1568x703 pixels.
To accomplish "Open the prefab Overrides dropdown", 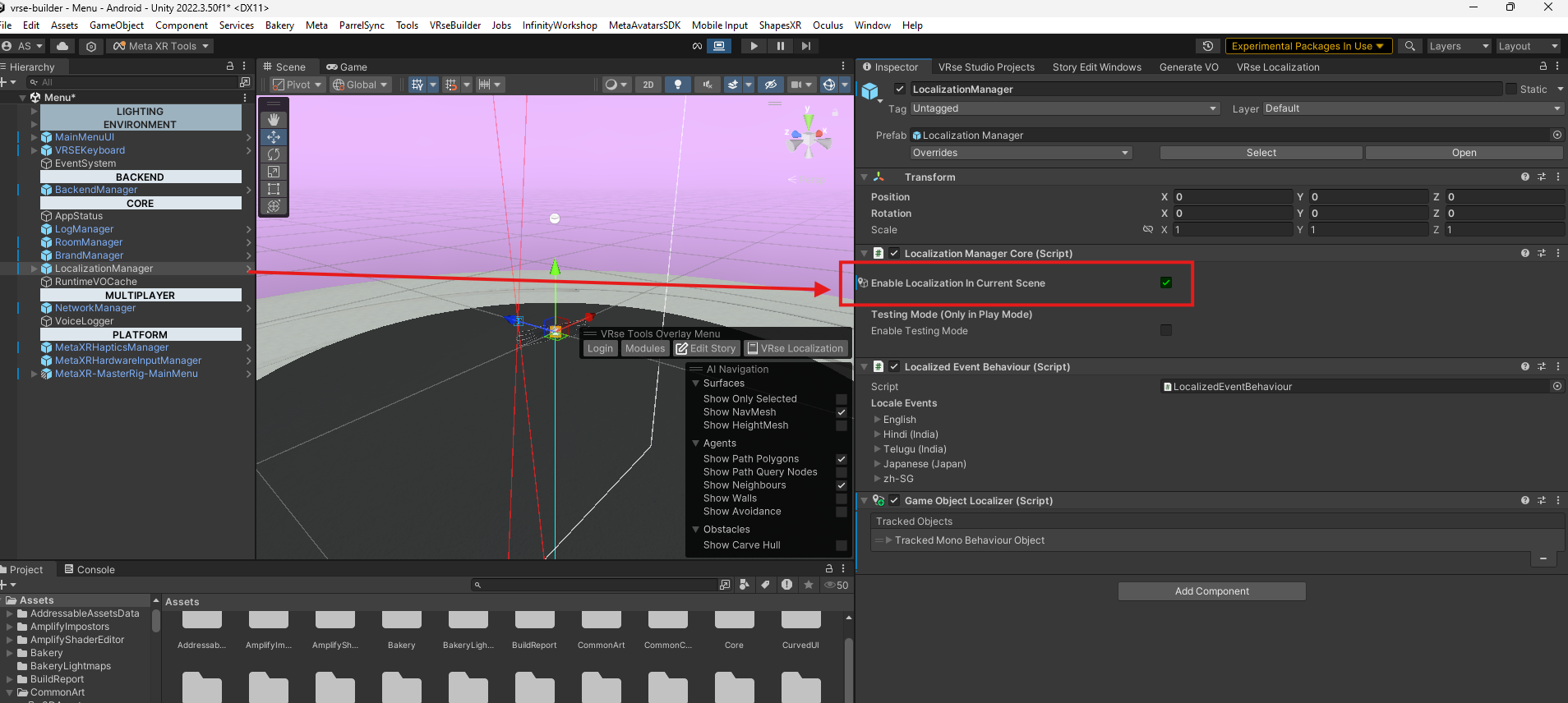I will 1022,153.
